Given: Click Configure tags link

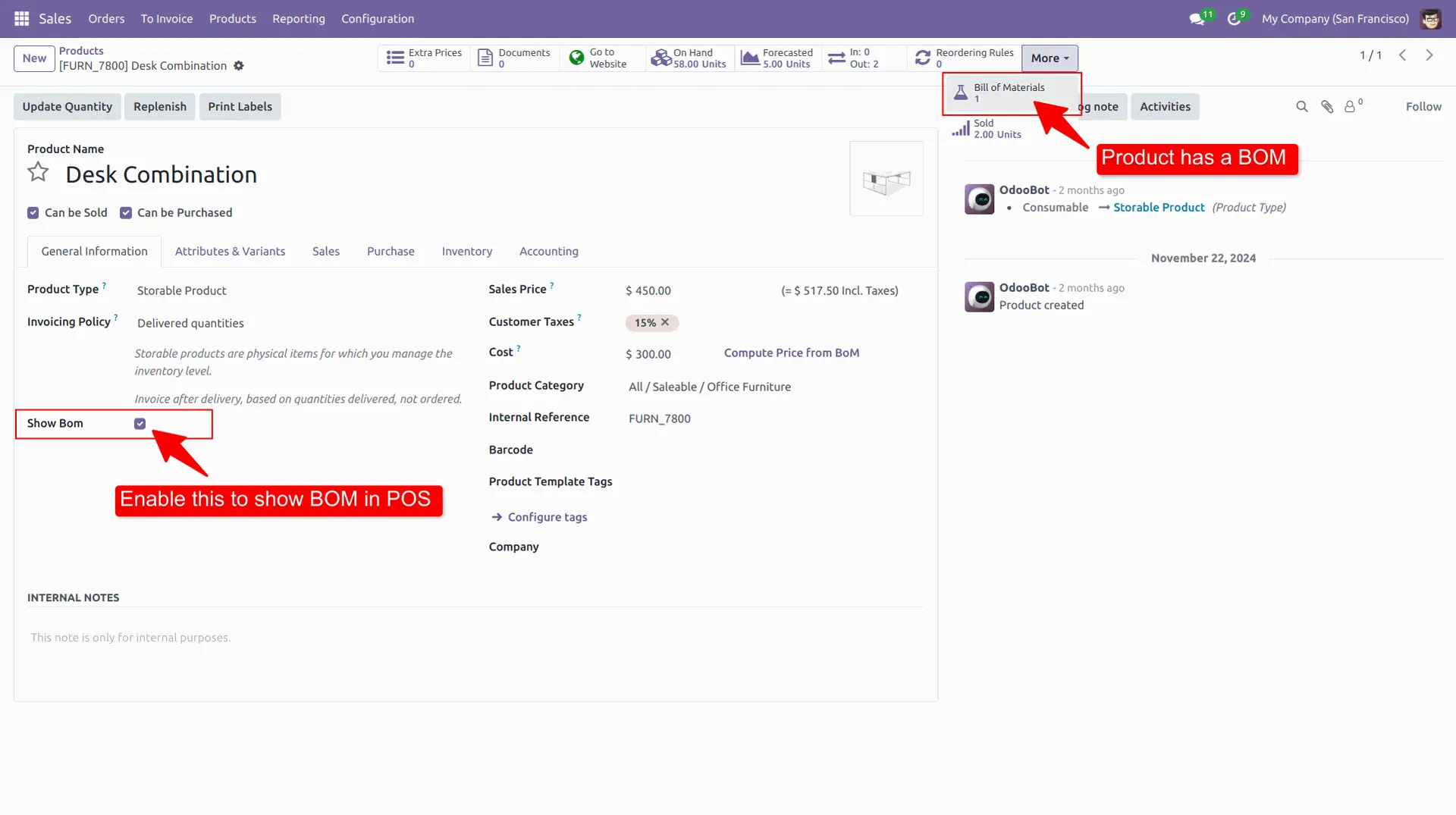Looking at the screenshot, I should click(x=539, y=517).
